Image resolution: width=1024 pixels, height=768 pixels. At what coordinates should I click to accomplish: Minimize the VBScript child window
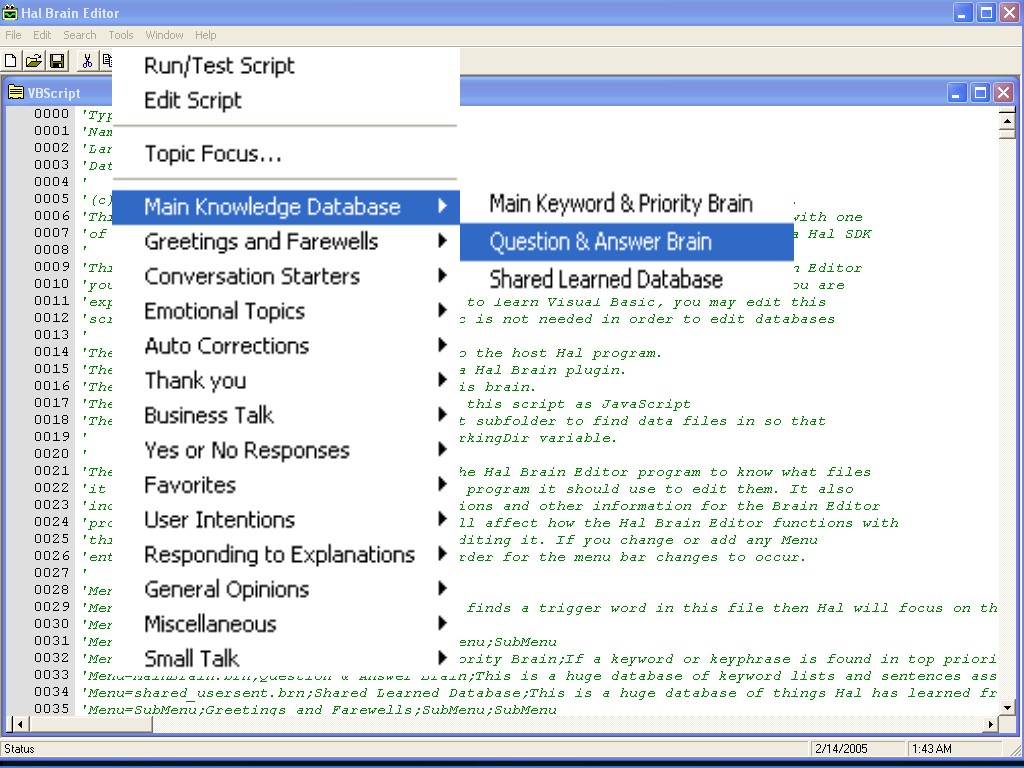click(x=957, y=93)
